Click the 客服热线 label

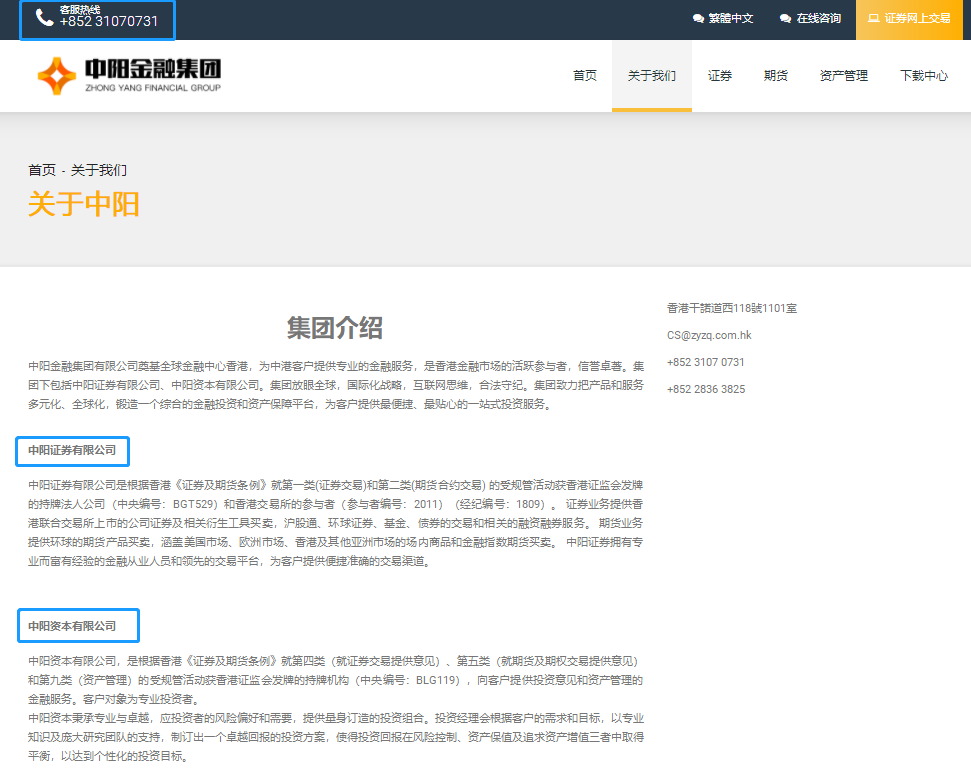(80, 9)
